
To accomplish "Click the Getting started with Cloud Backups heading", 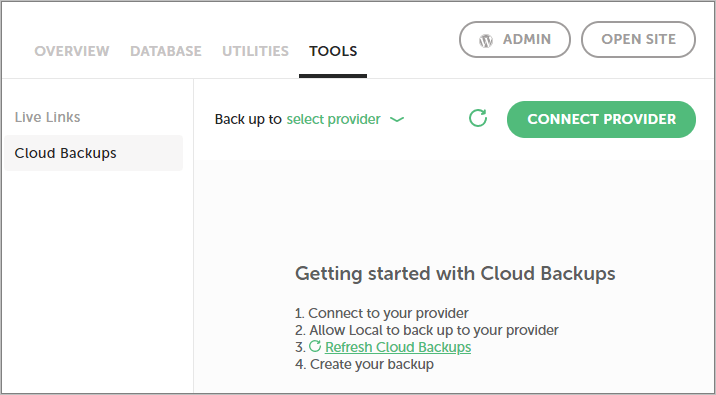I will (x=455, y=274).
